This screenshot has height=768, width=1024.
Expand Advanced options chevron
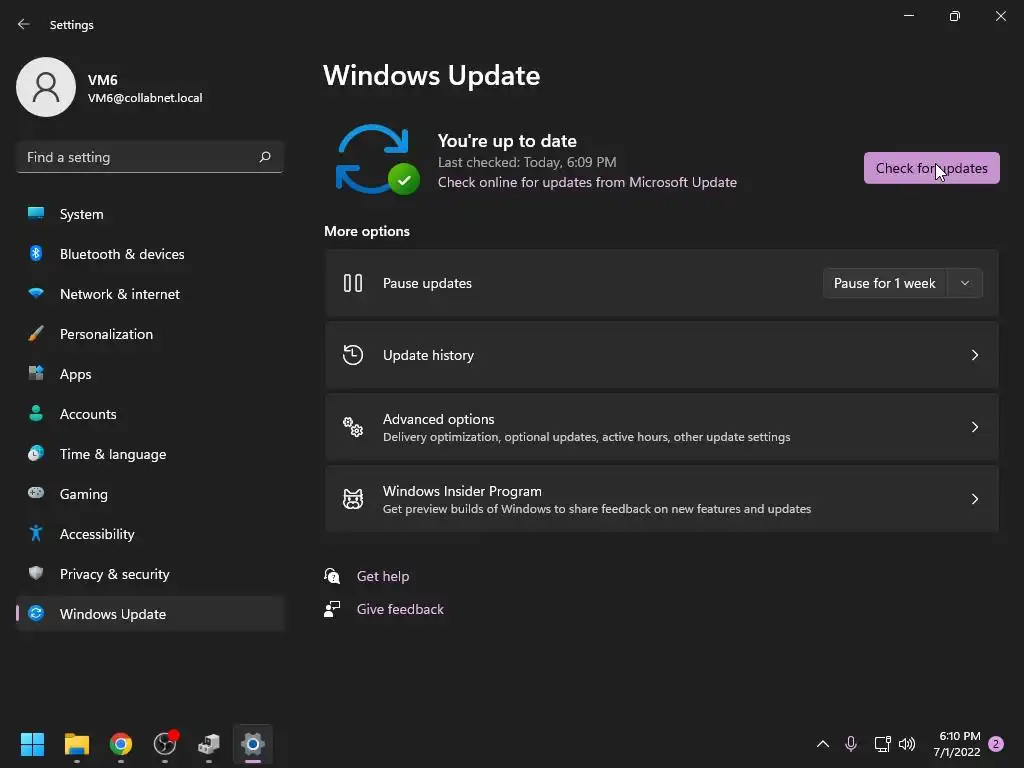(x=974, y=426)
